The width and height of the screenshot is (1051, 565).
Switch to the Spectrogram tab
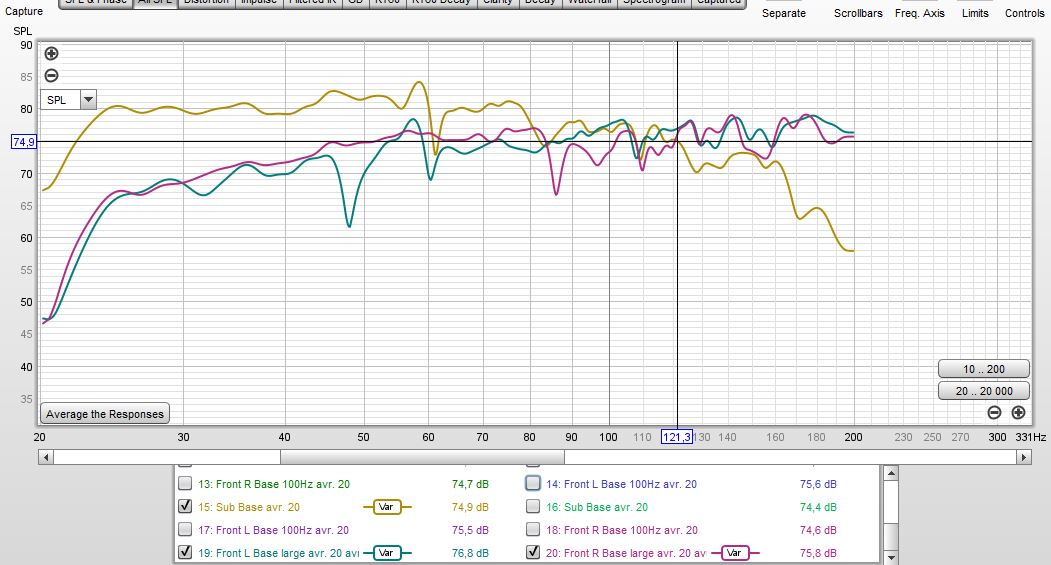pos(654,3)
